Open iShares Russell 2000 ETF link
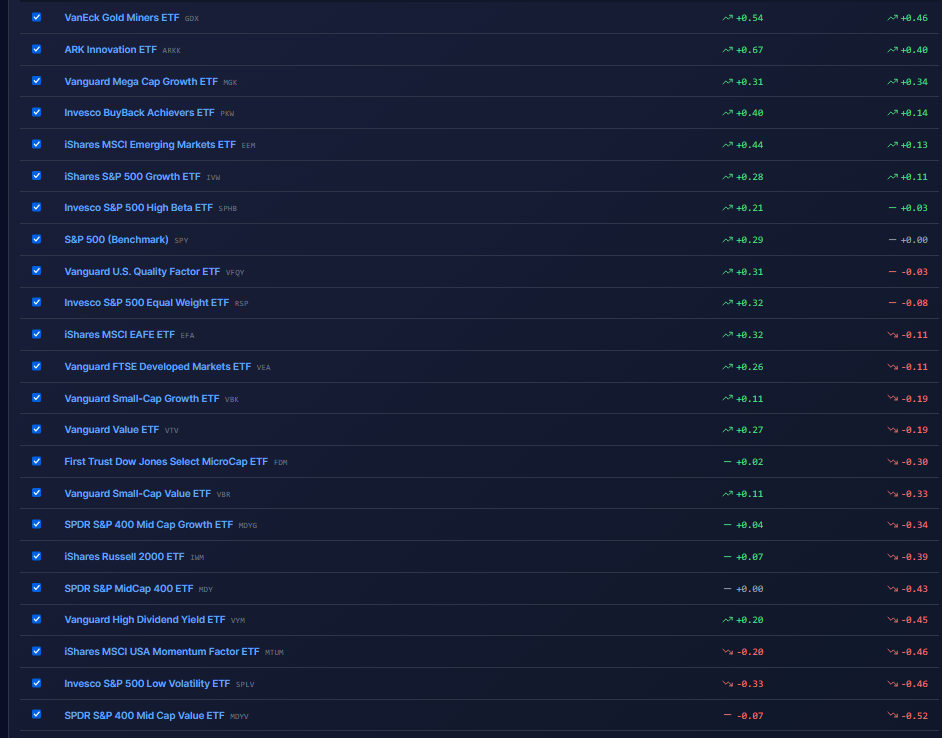This screenshot has width=942, height=738. tap(124, 556)
